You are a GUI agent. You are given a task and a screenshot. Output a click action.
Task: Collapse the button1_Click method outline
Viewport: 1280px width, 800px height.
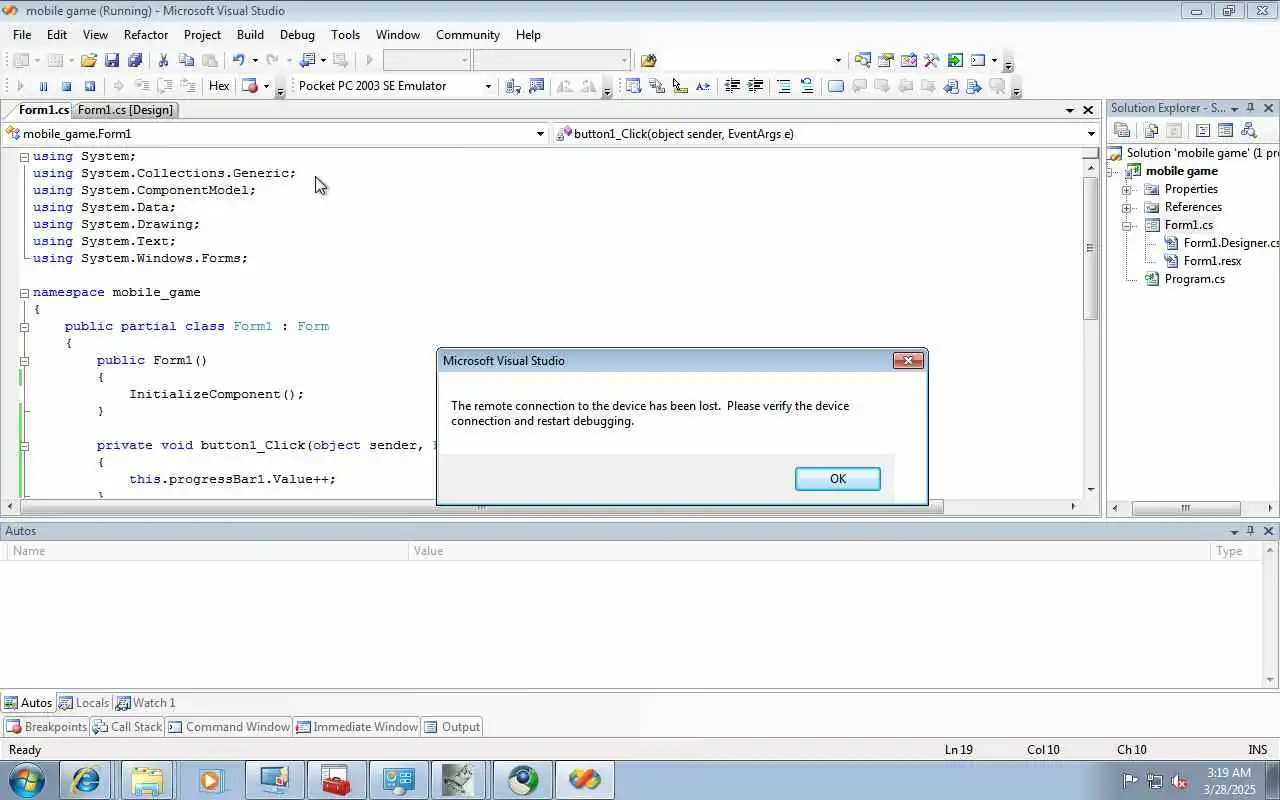click(x=25, y=446)
